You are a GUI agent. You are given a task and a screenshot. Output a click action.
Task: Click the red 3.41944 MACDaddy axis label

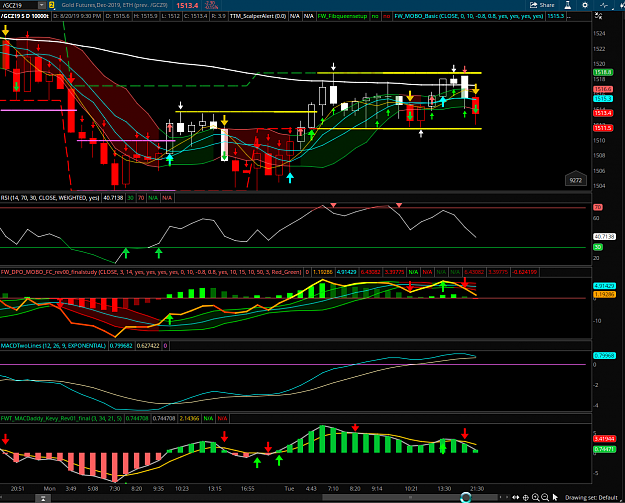[x=605, y=439]
